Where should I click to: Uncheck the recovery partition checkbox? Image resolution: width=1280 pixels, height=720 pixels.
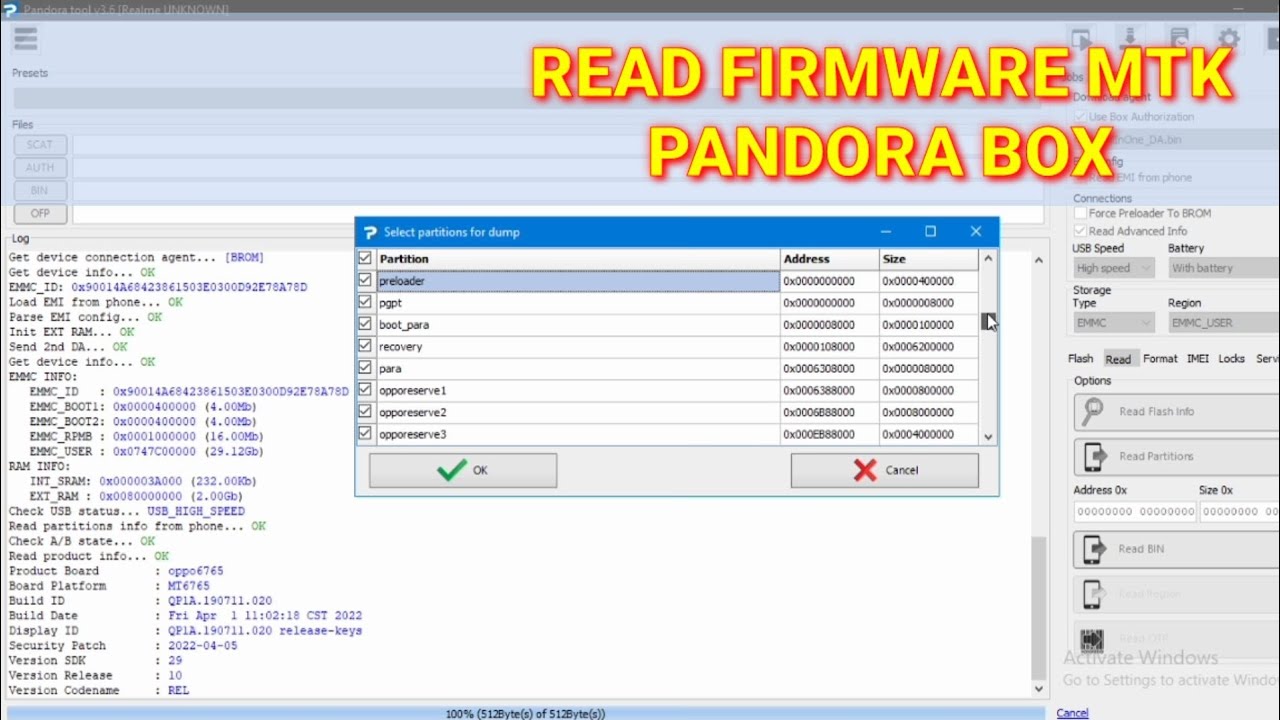tap(365, 346)
